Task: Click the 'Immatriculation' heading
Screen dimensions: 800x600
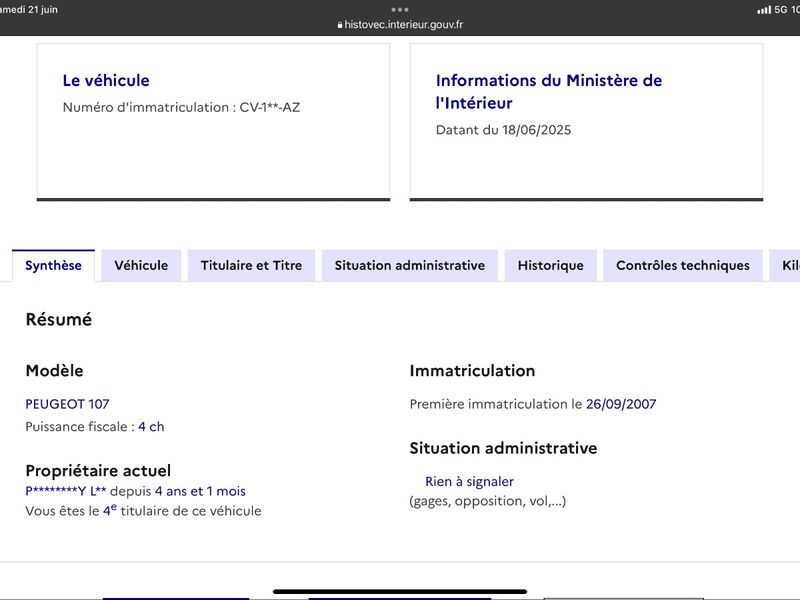Action: (x=472, y=370)
